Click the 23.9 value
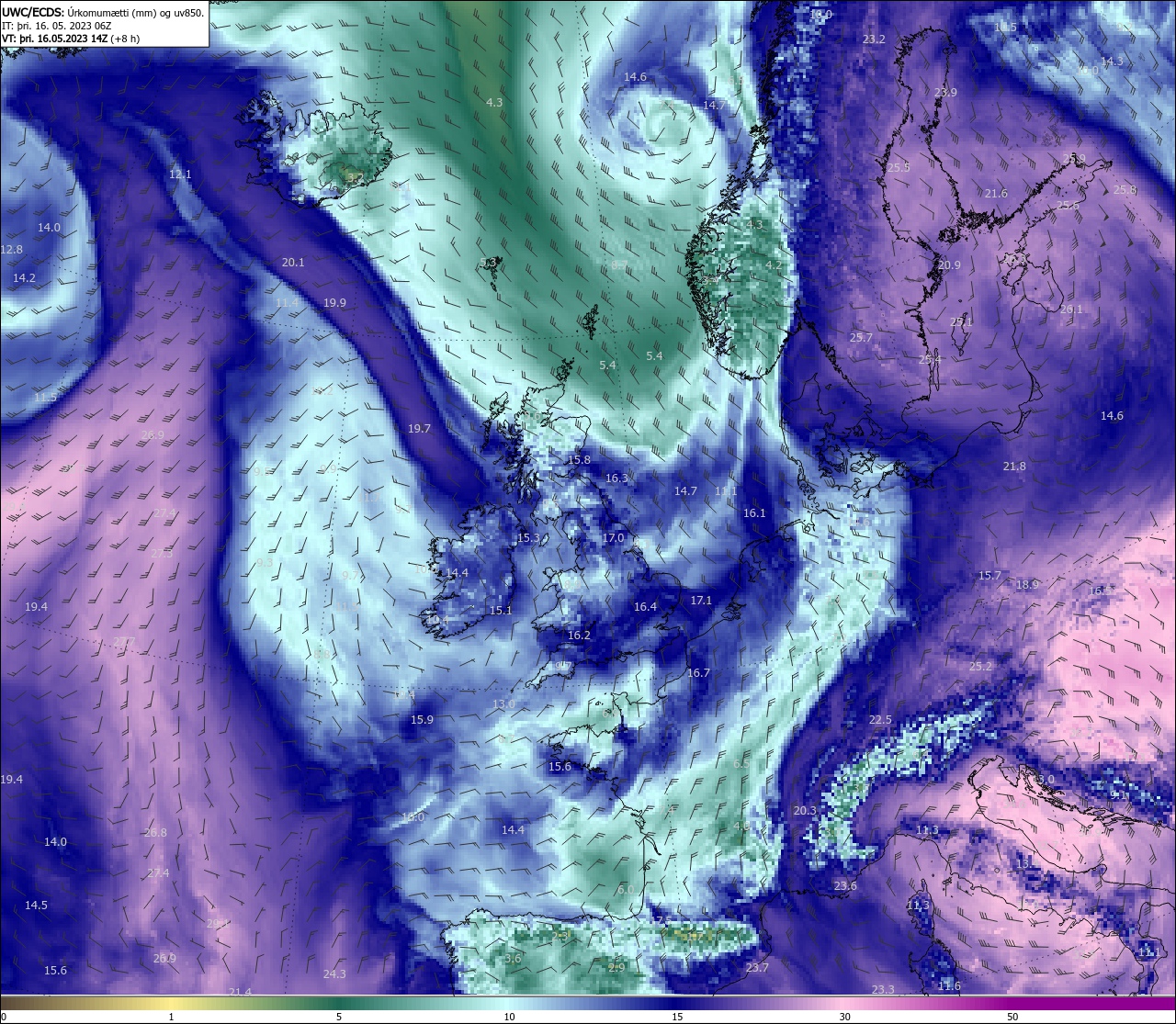1176x1024 pixels. 945,93
